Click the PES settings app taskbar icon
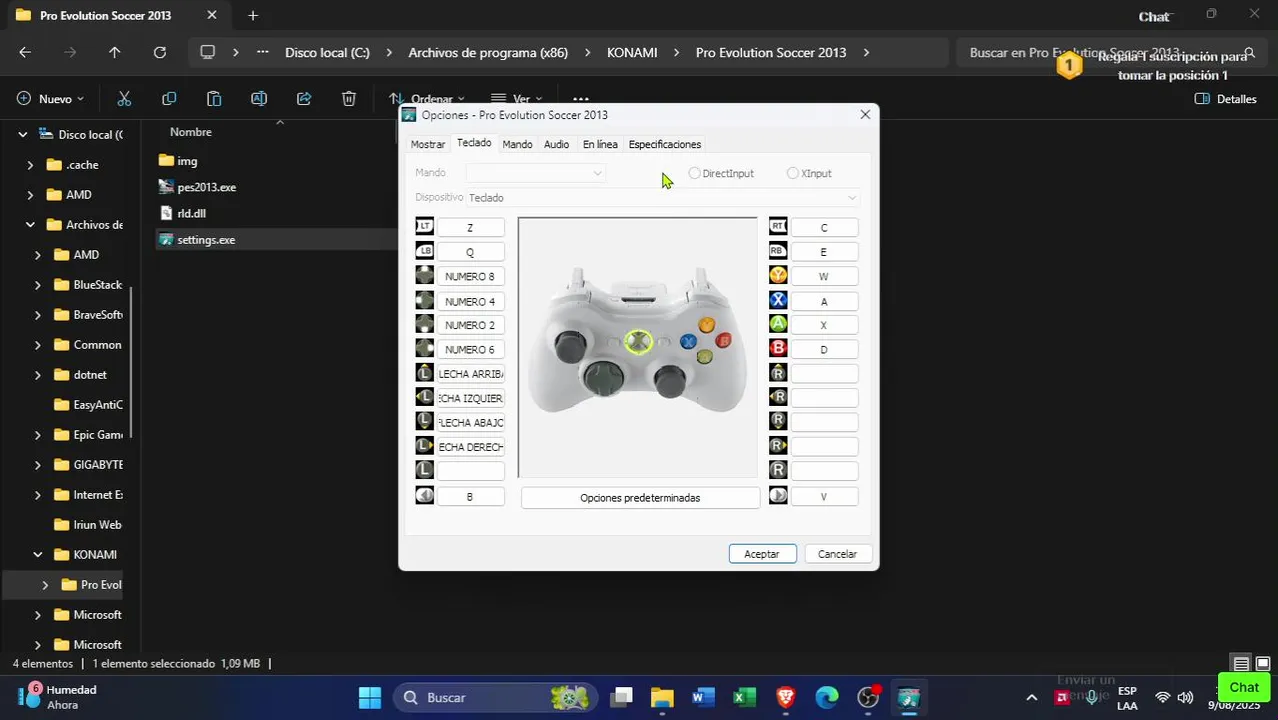The image size is (1278, 720). click(x=908, y=697)
